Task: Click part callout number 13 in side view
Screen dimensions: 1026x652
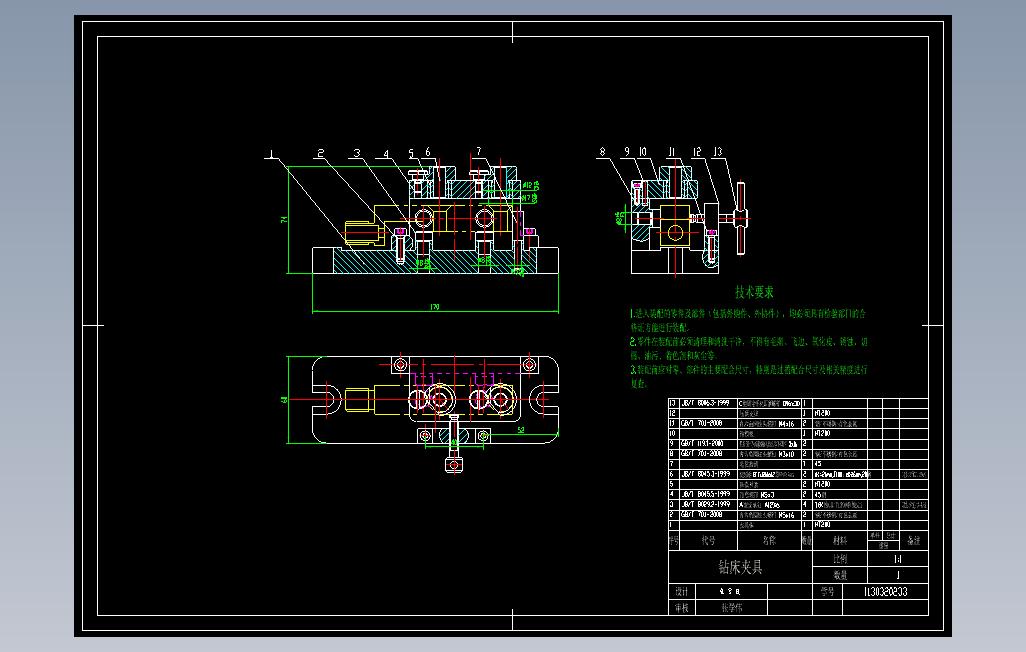Action: 718,152
